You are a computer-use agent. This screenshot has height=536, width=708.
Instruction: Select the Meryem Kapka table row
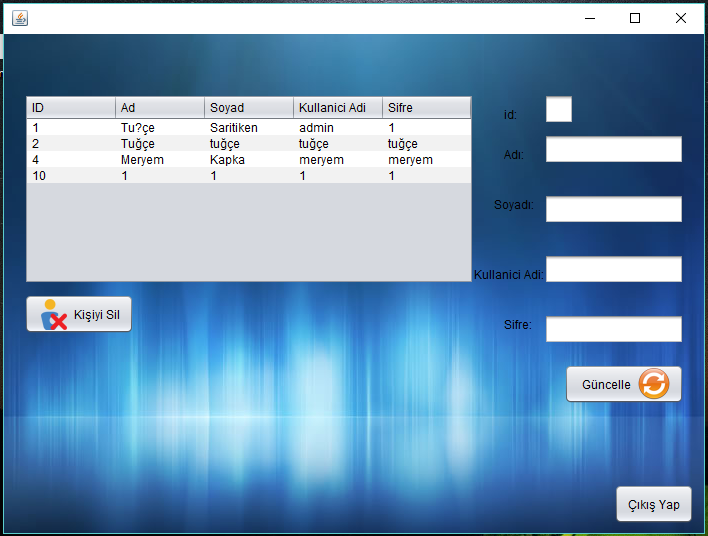[248, 160]
